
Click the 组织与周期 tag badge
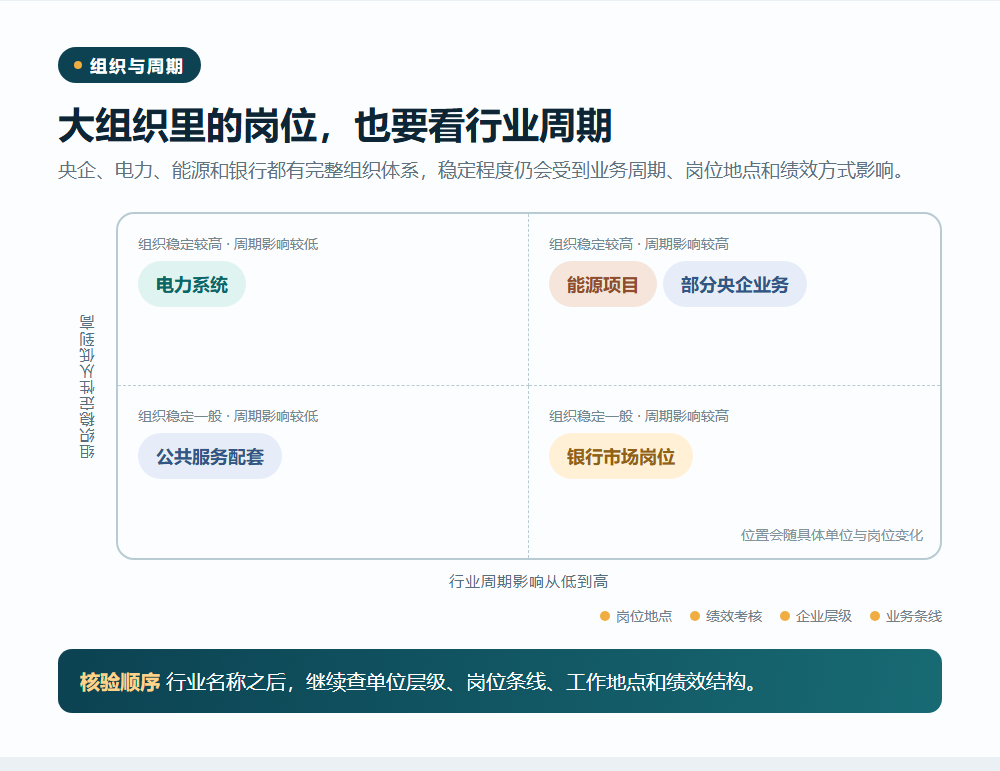coord(129,65)
